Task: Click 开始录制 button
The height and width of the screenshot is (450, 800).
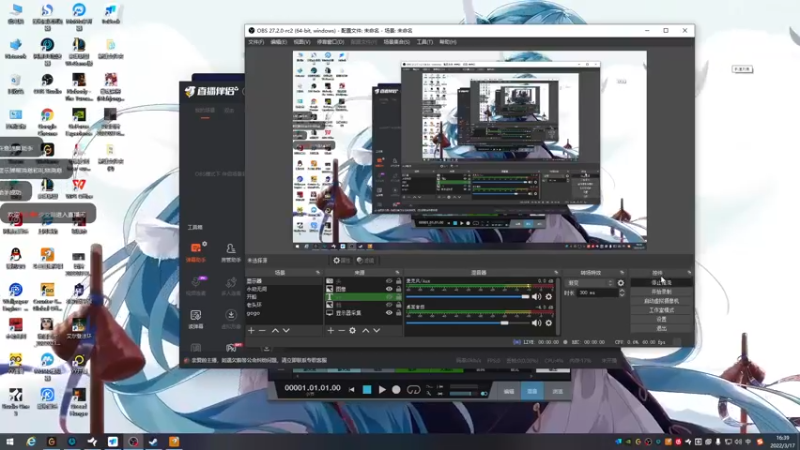Action: [661, 292]
